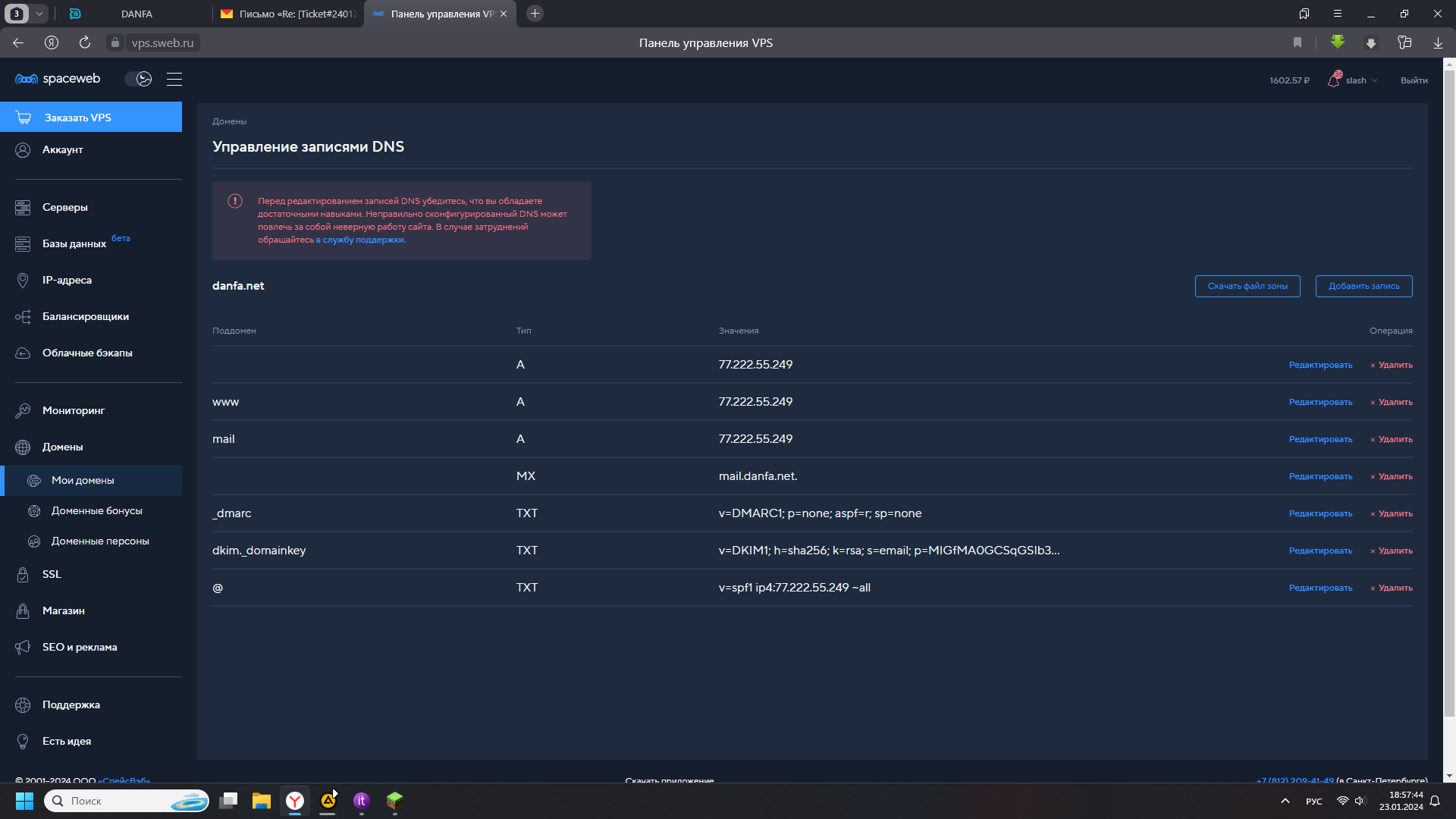Collapse sidebar with the hamburger menu icon
The image size is (1456, 819).
[174, 79]
